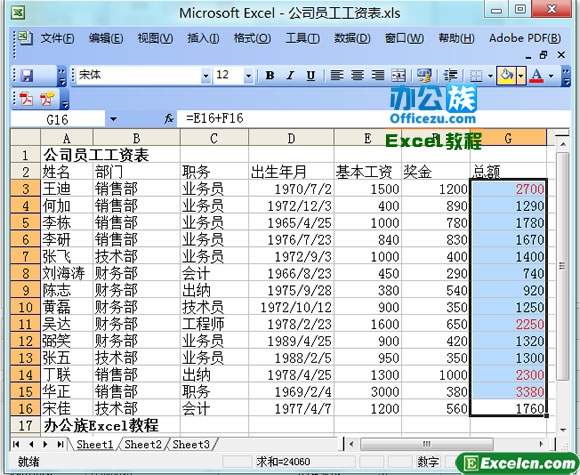
Task: Go to previous sheet tab button
Action: pos(31,444)
